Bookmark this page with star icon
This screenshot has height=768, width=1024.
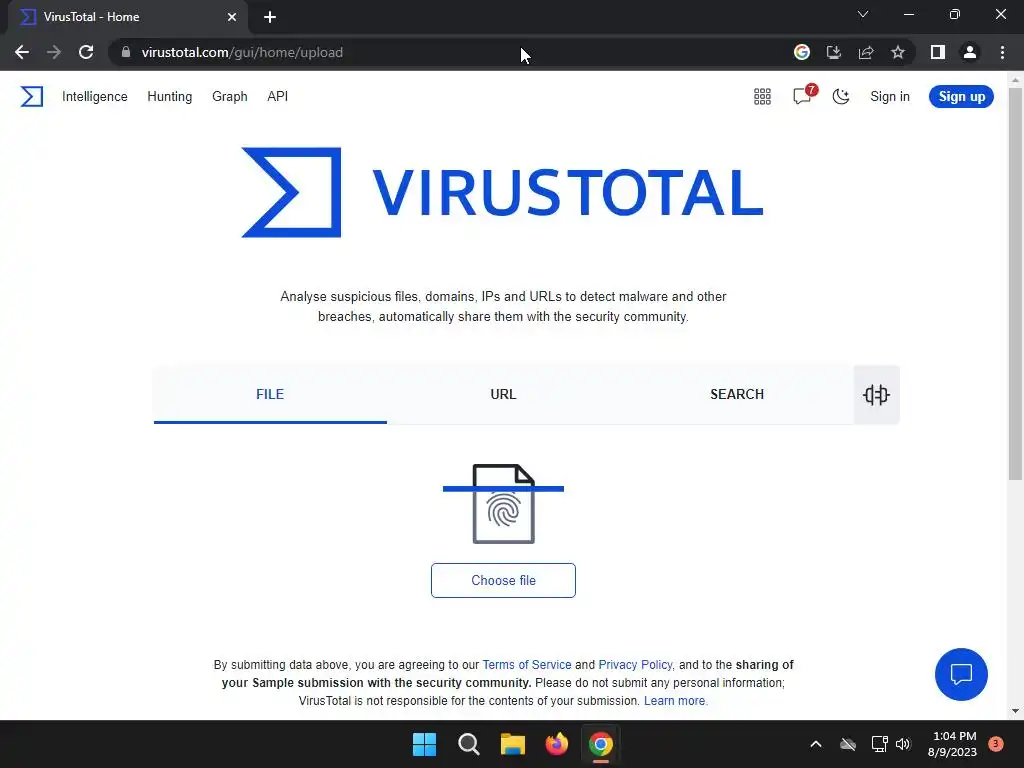(898, 52)
